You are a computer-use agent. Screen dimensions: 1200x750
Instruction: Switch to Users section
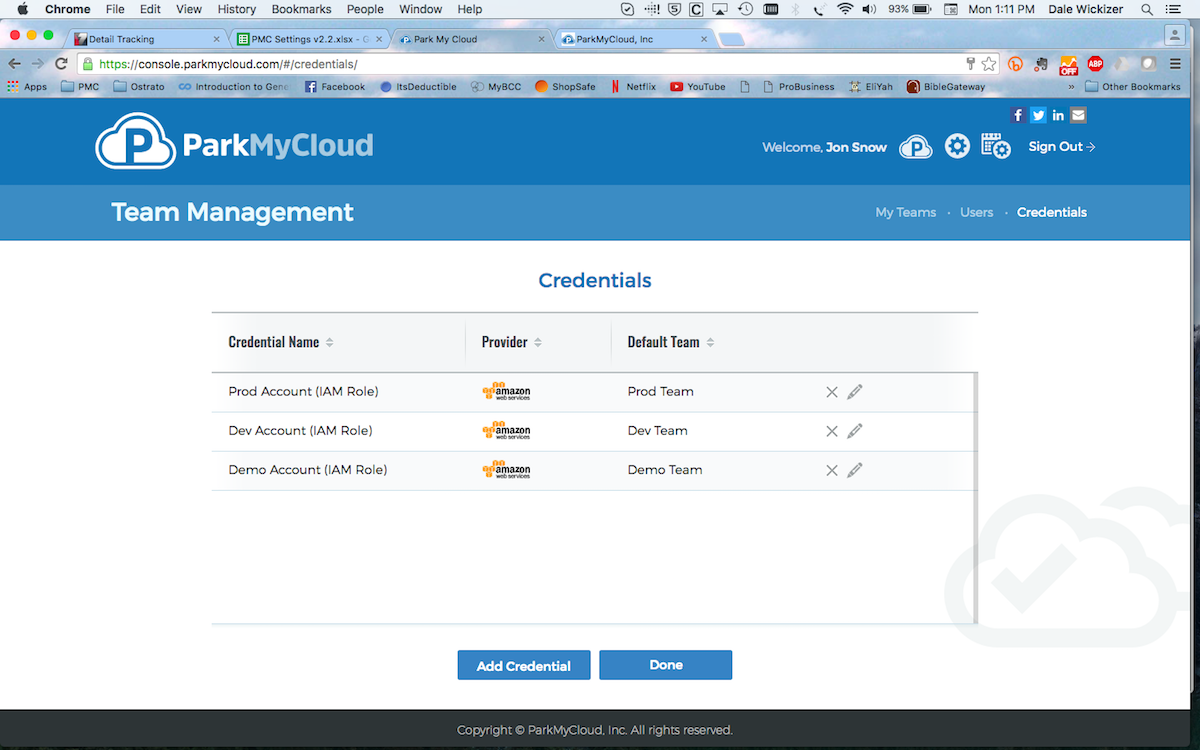coord(976,212)
